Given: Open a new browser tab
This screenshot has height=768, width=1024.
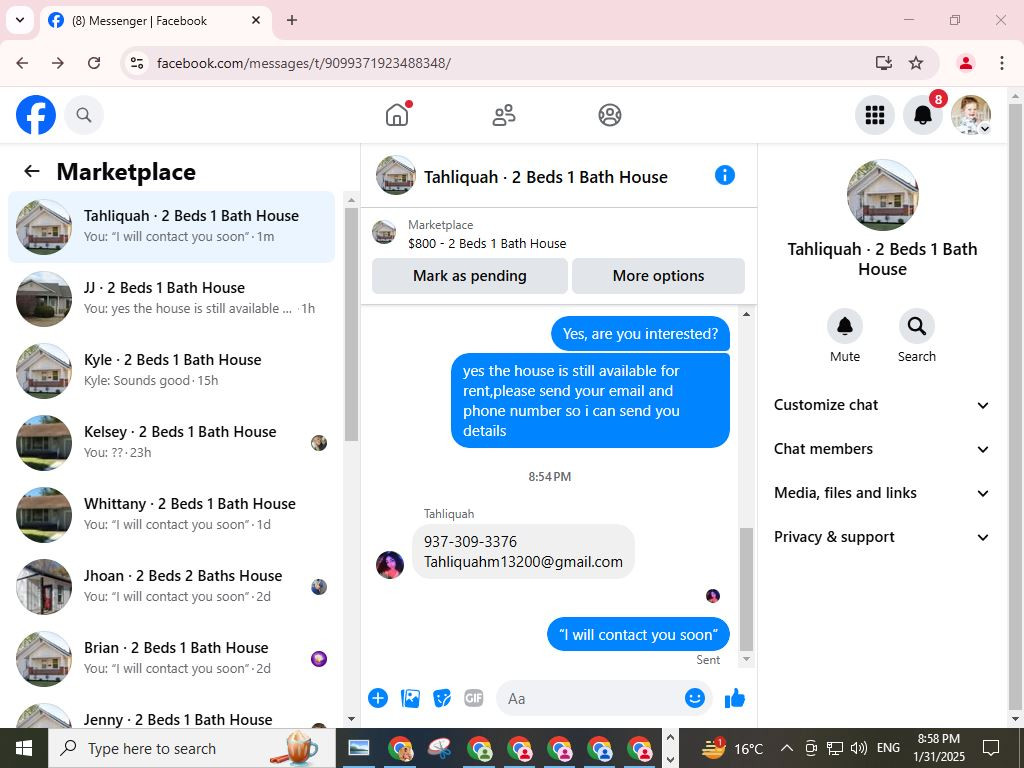Looking at the screenshot, I should pos(292,20).
